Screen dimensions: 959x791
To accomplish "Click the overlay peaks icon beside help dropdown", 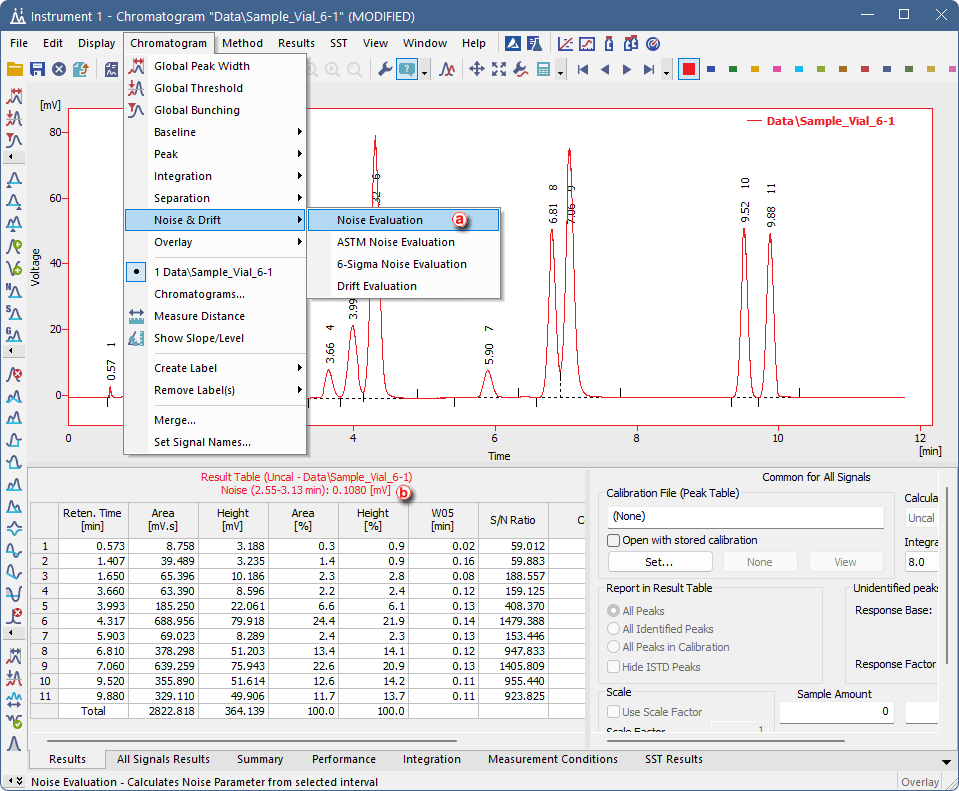I will (x=447, y=69).
